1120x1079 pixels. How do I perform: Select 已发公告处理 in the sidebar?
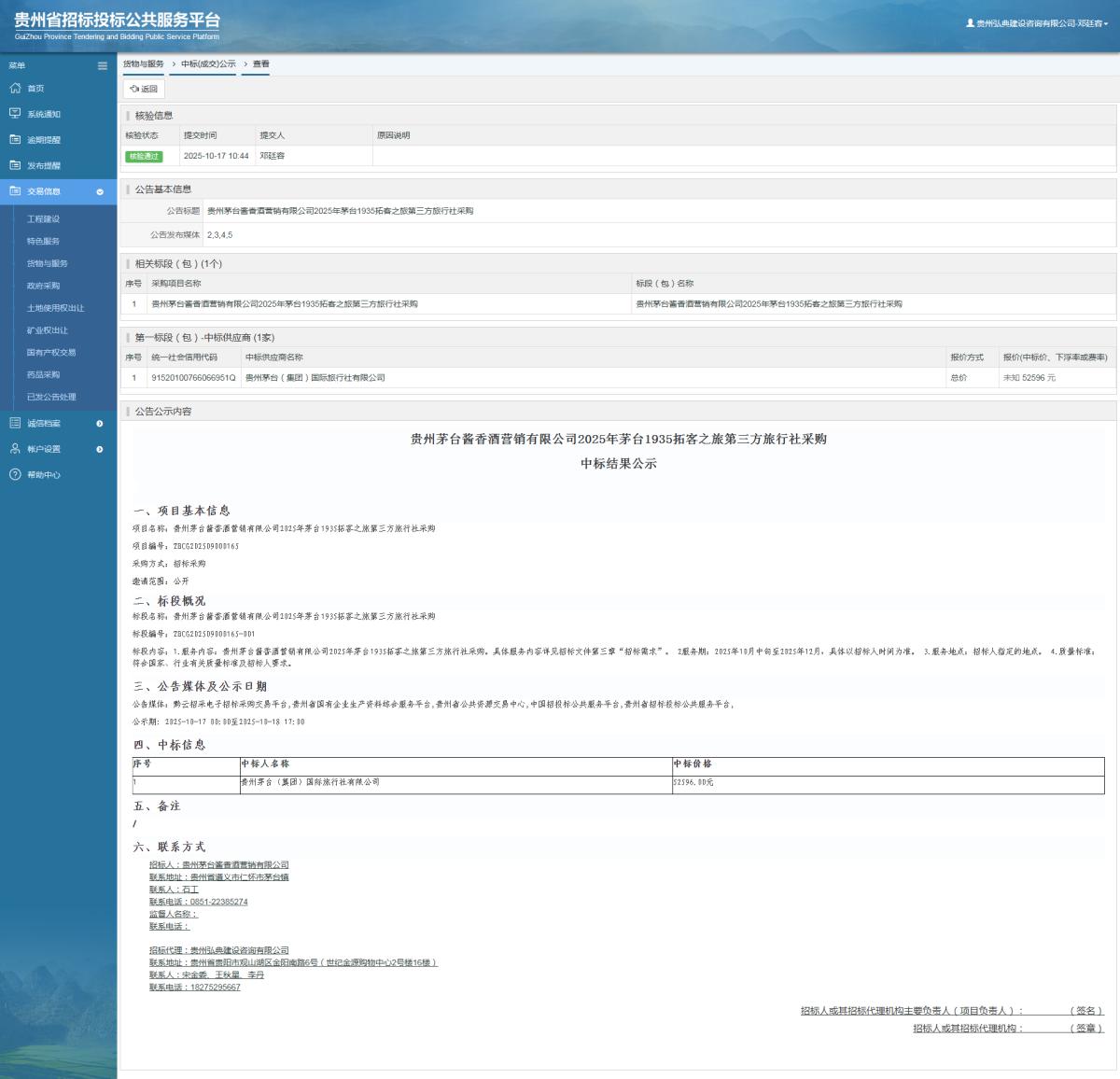51,397
